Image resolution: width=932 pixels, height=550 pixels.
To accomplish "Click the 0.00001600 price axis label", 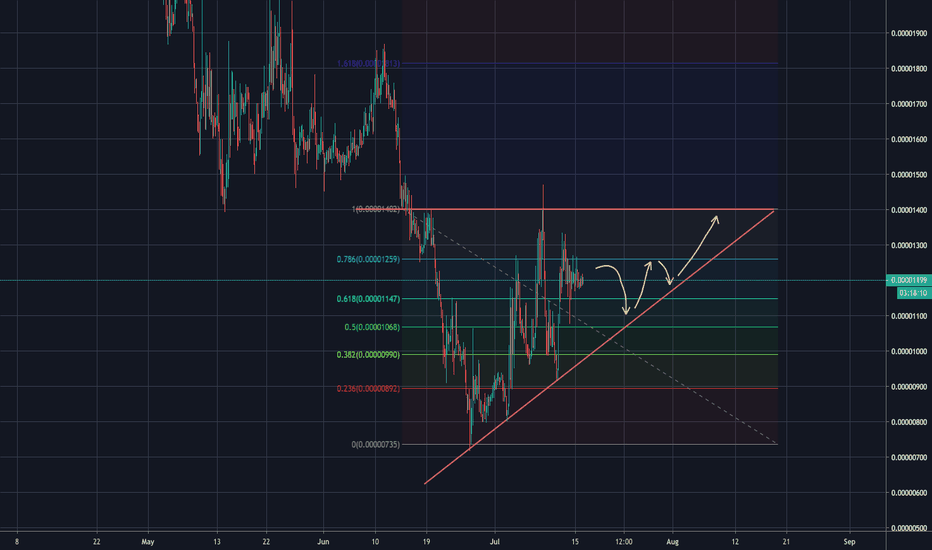I will click(909, 140).
